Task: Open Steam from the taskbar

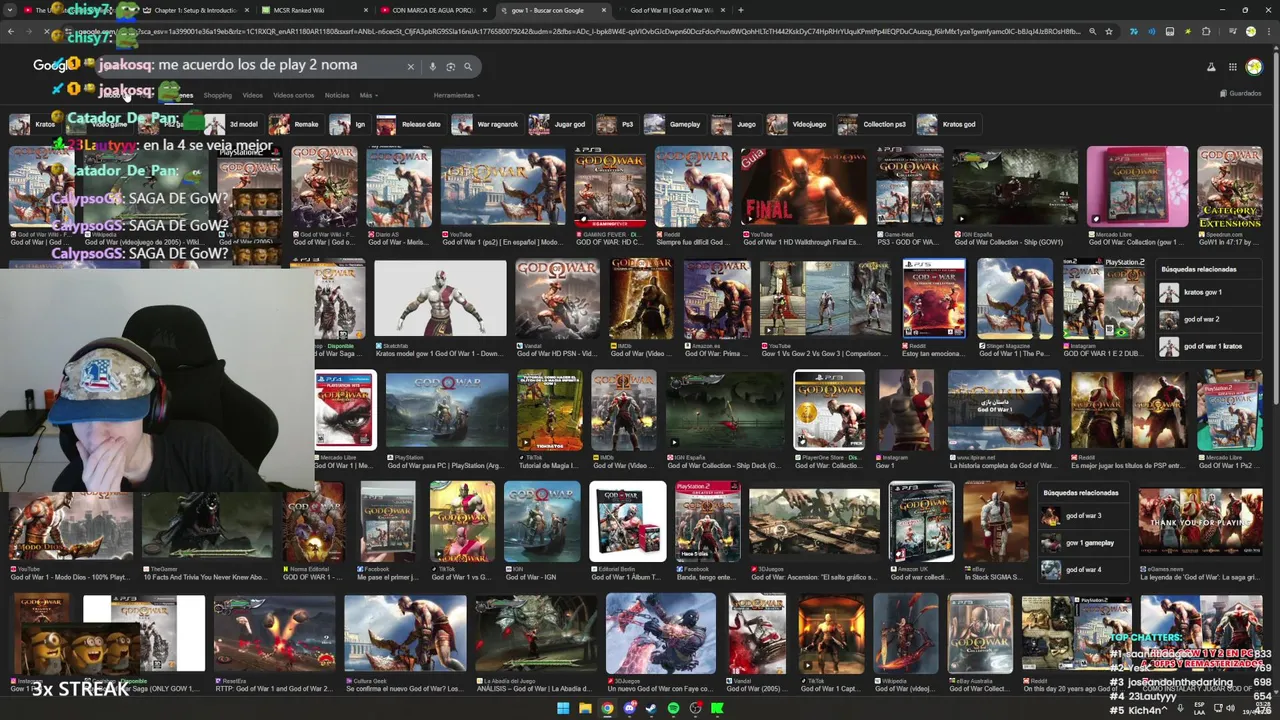Action: point(651,708)
